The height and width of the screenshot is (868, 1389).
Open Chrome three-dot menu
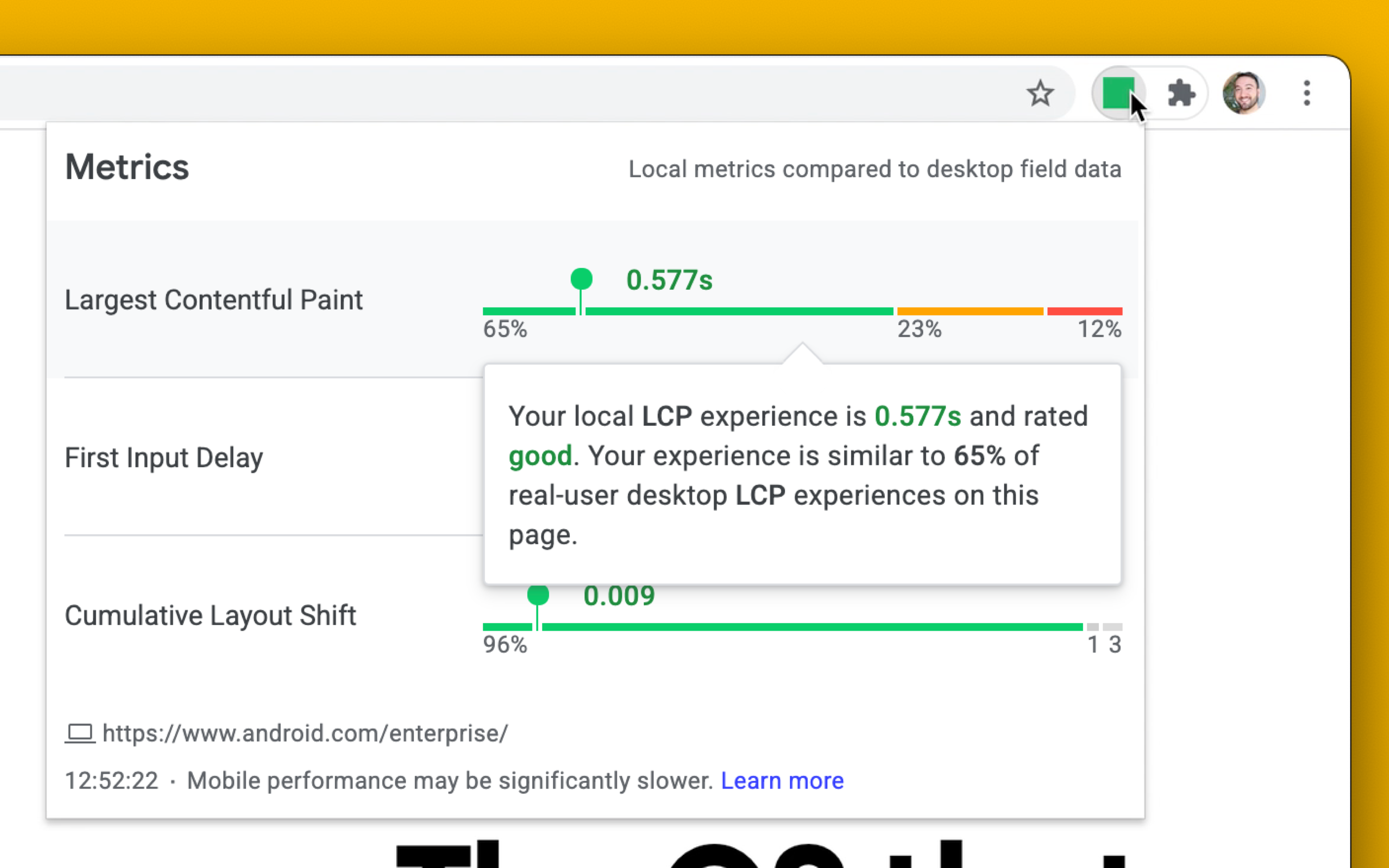click(1307, 93)
